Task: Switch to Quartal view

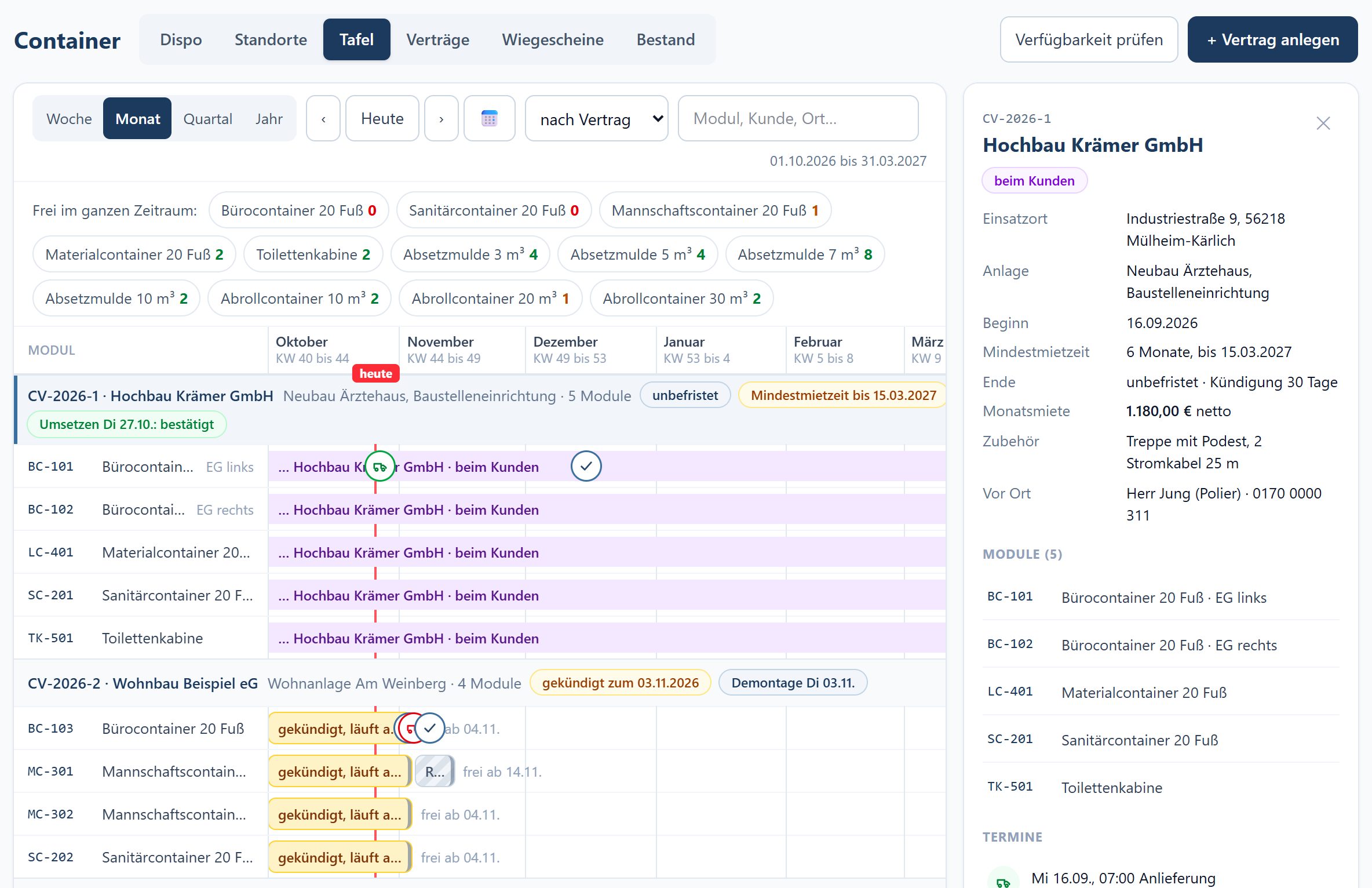Action: [207, 119]
